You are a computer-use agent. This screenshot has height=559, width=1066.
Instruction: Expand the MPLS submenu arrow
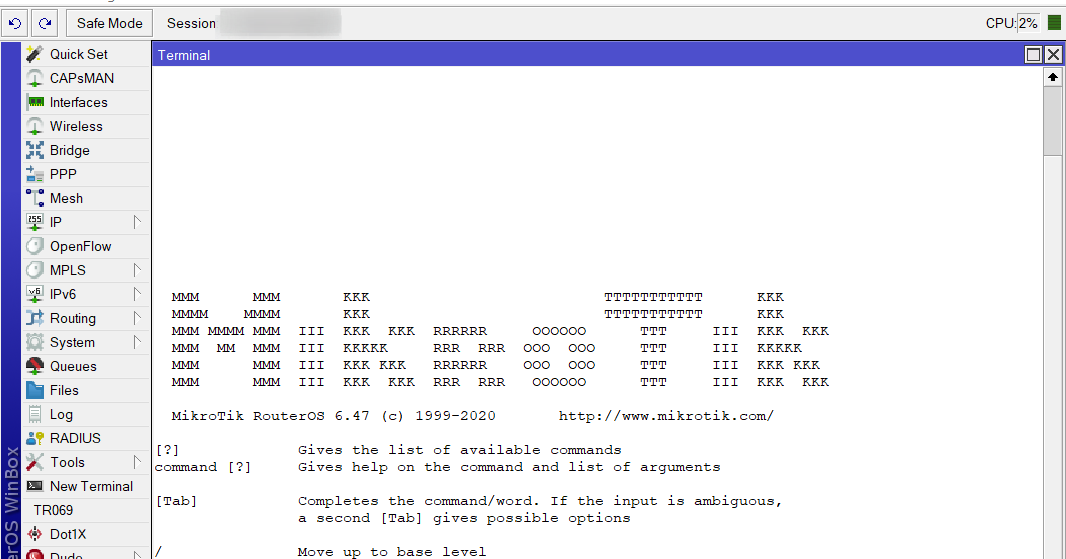click(137, 270)
